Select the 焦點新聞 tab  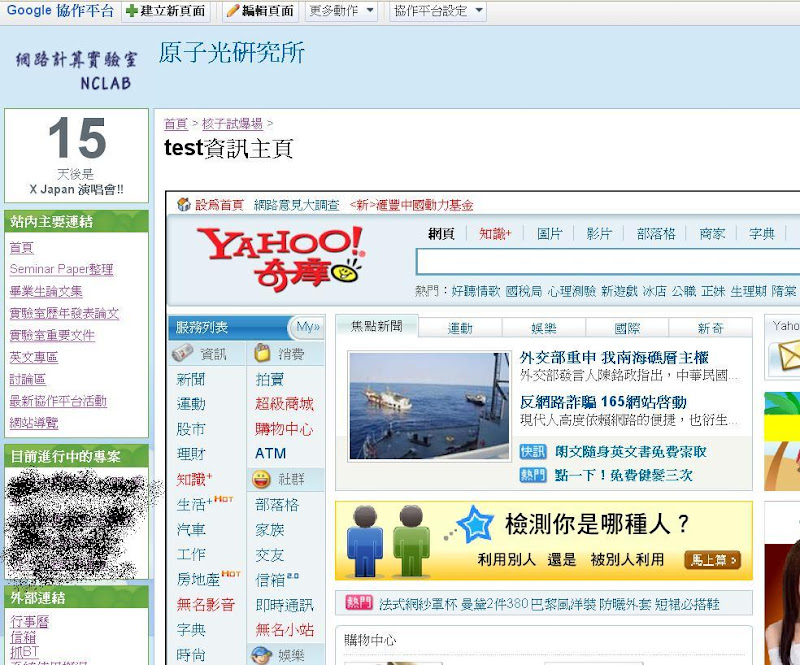coord(377,327)
